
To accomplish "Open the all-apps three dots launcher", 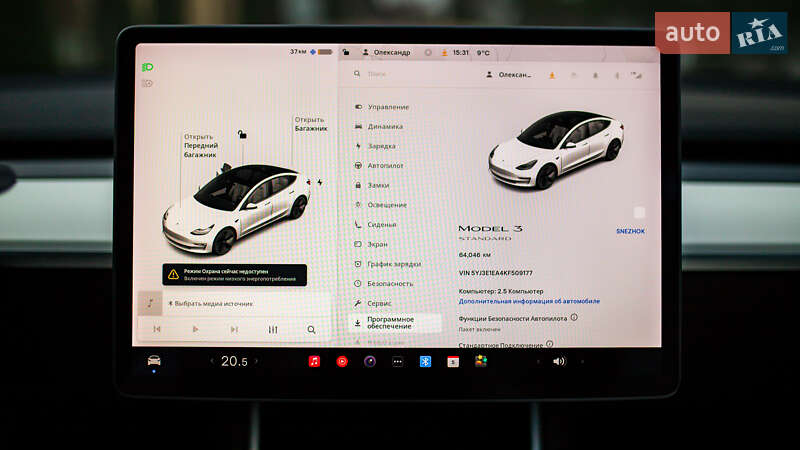I will [397, 361].
